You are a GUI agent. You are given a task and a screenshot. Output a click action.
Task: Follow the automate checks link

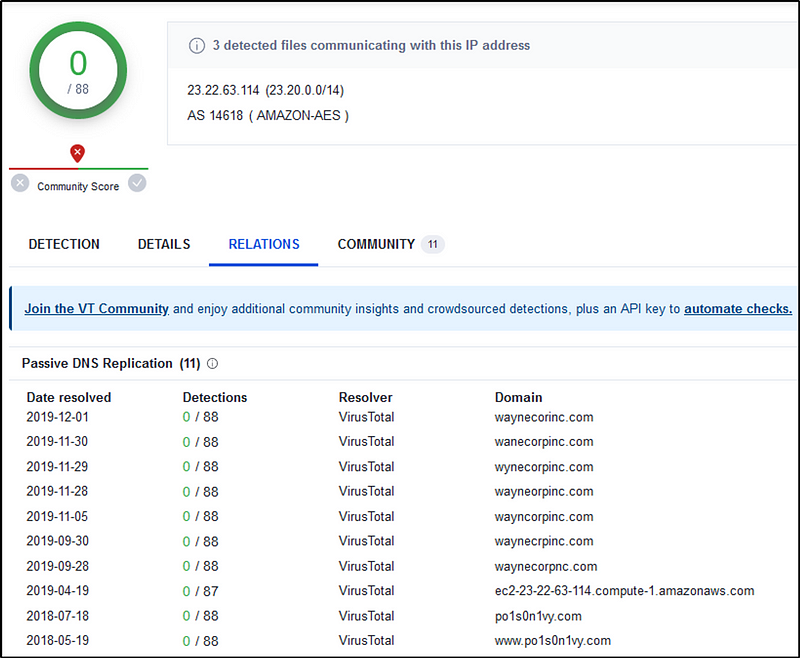737,309
